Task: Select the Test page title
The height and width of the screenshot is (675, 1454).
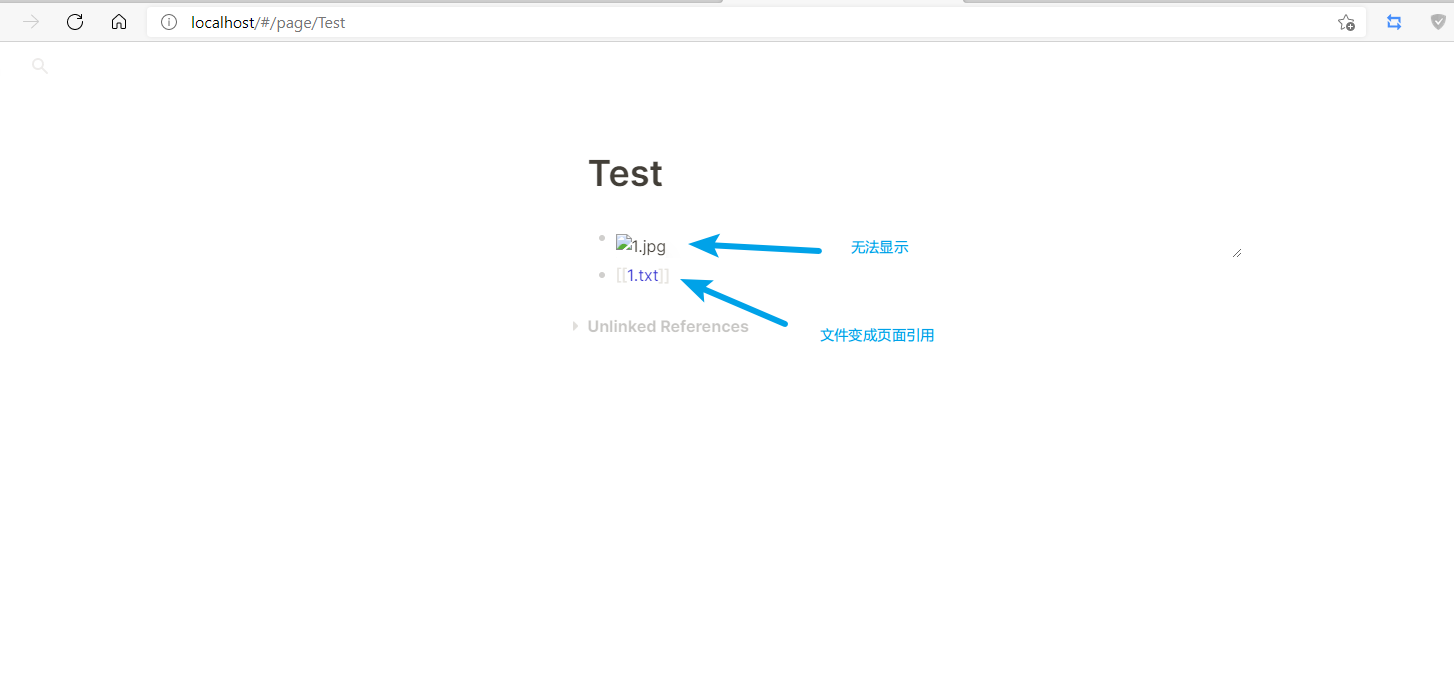Action: click(625, 173)
